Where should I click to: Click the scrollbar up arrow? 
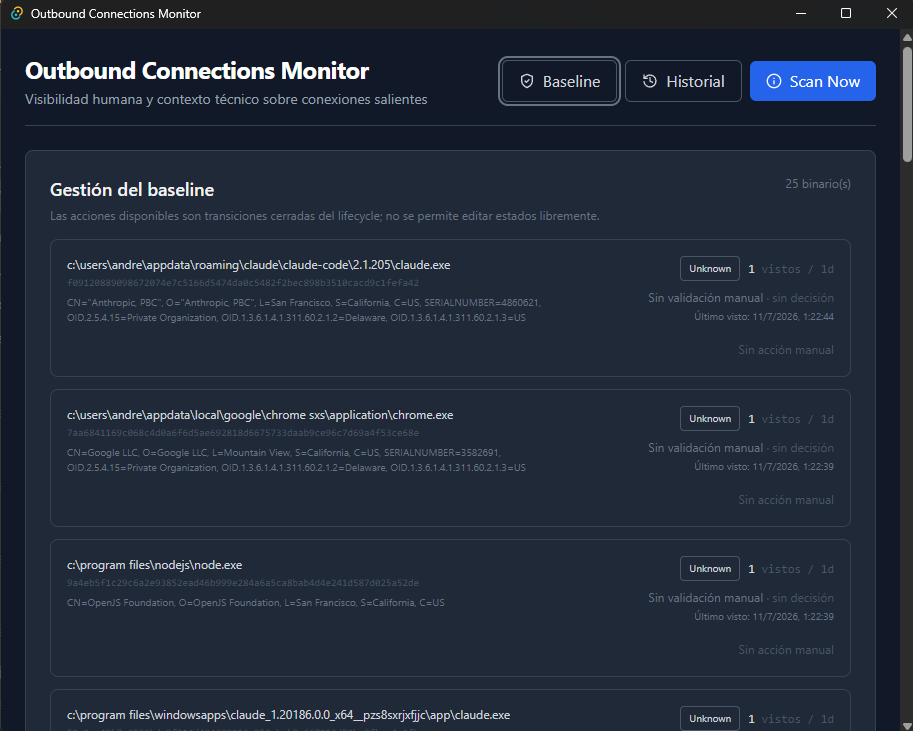coord(907,37)
